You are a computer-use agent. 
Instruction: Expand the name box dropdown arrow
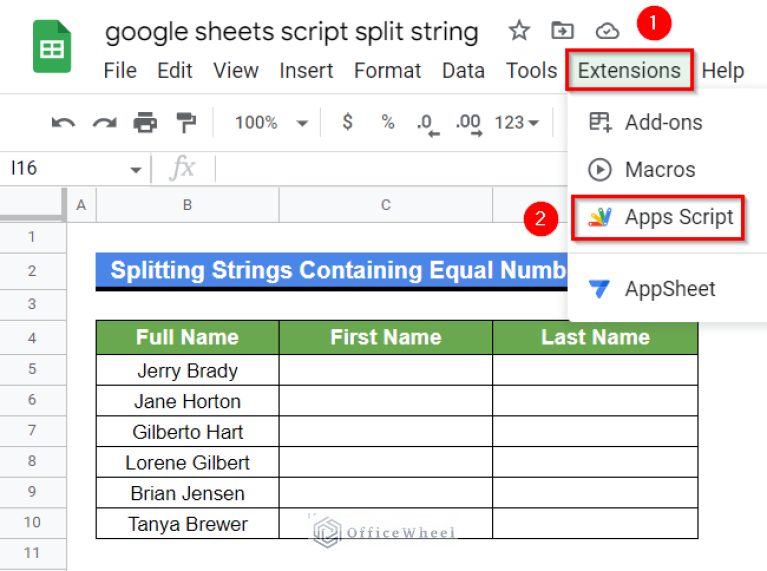[136, 170]
